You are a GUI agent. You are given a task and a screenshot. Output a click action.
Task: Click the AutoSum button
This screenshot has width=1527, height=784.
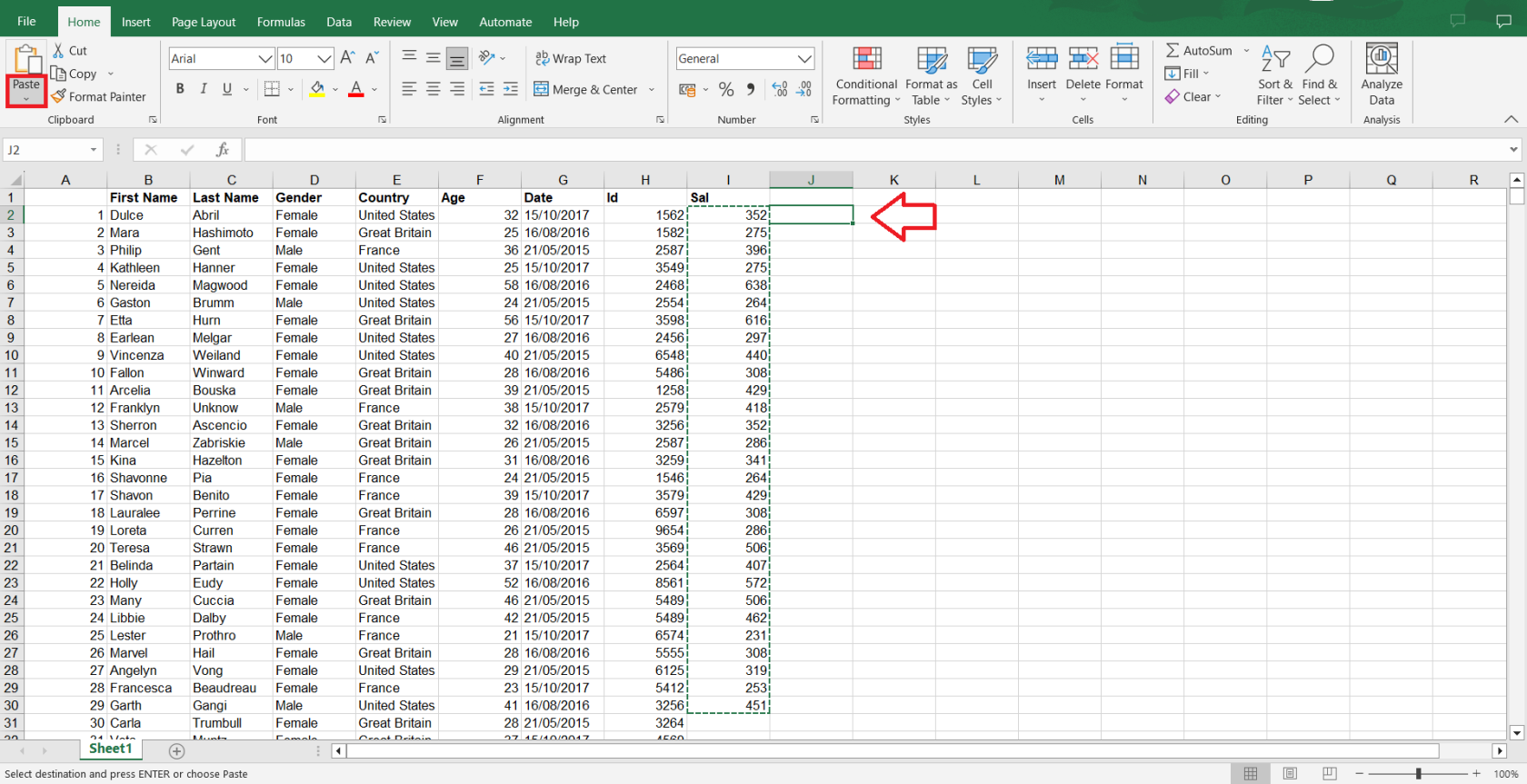(1199, 51)
